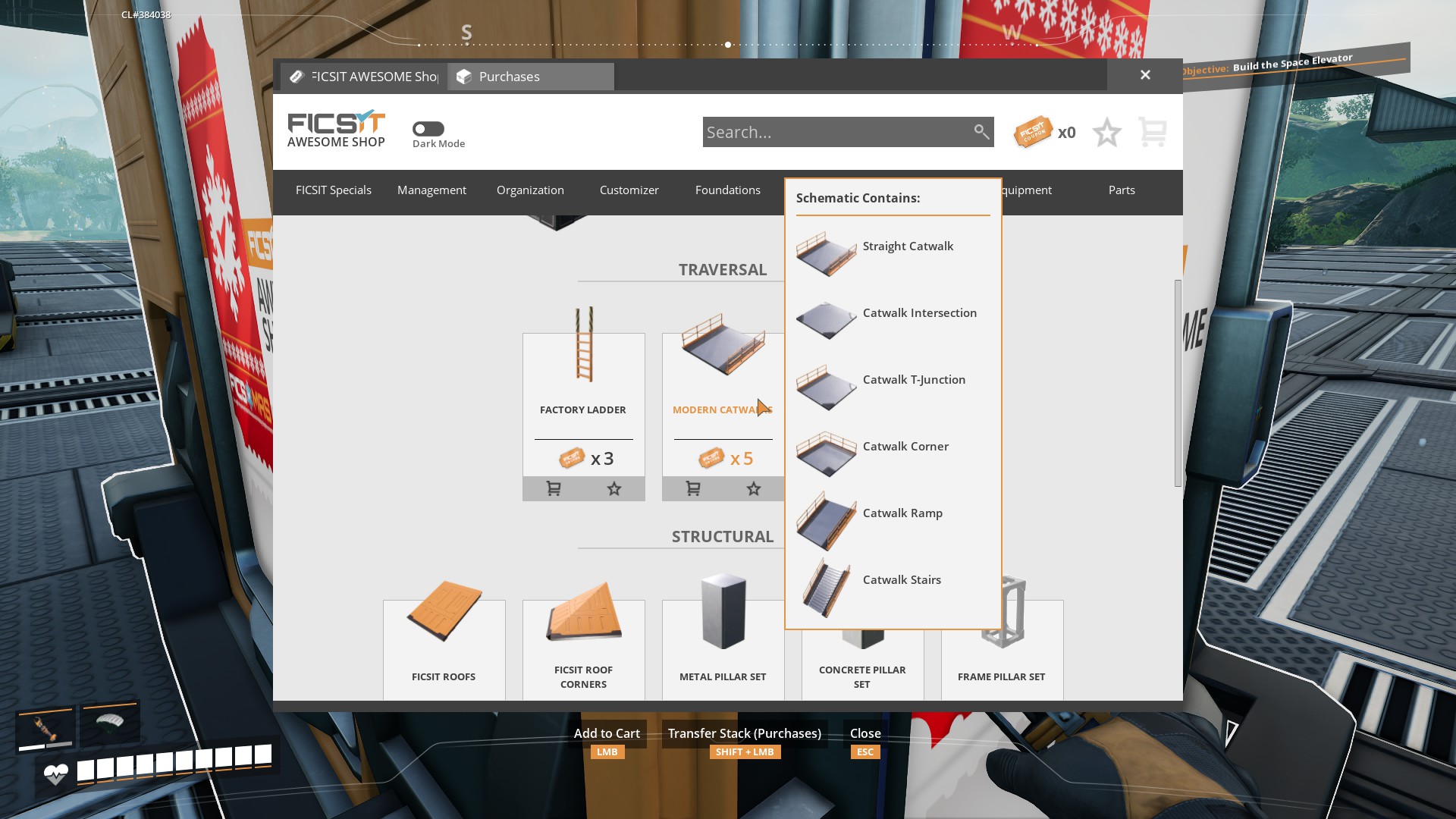Image resolution: width=1456 pixels, height=819 pixels.
Task: Star the Modern Catwalks item
Action: [x=754, y=489]
